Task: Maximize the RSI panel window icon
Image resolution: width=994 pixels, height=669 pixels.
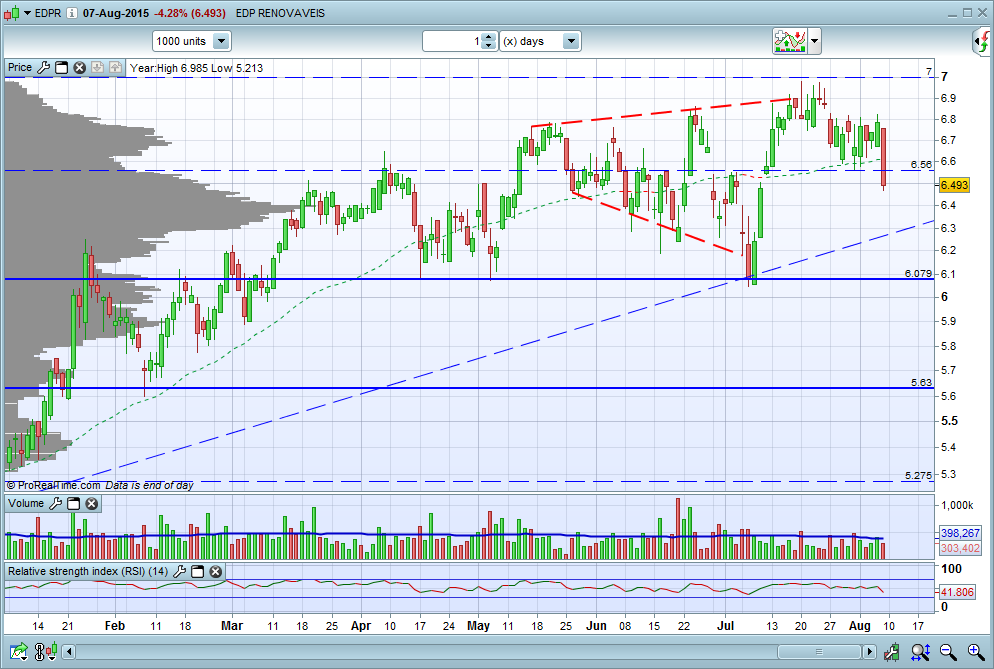Action: (x=197, y=571)
